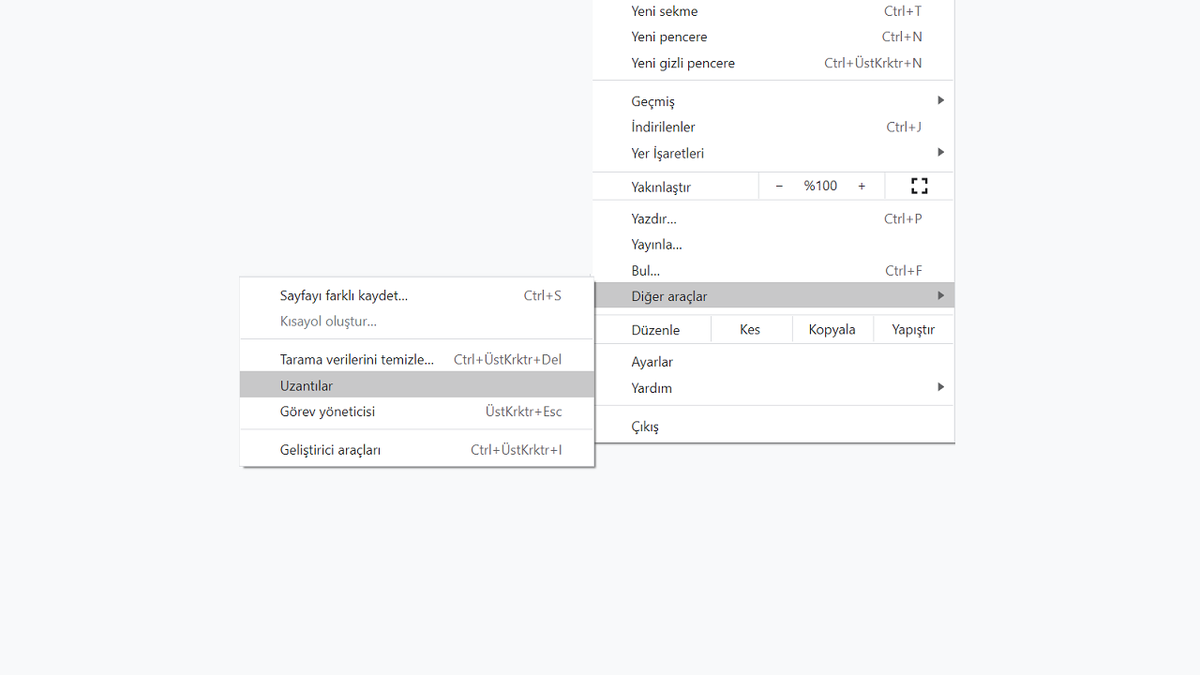Click the zoom out minus button
This screenshot has height=675, width=1200.
(x=779, y=186)
